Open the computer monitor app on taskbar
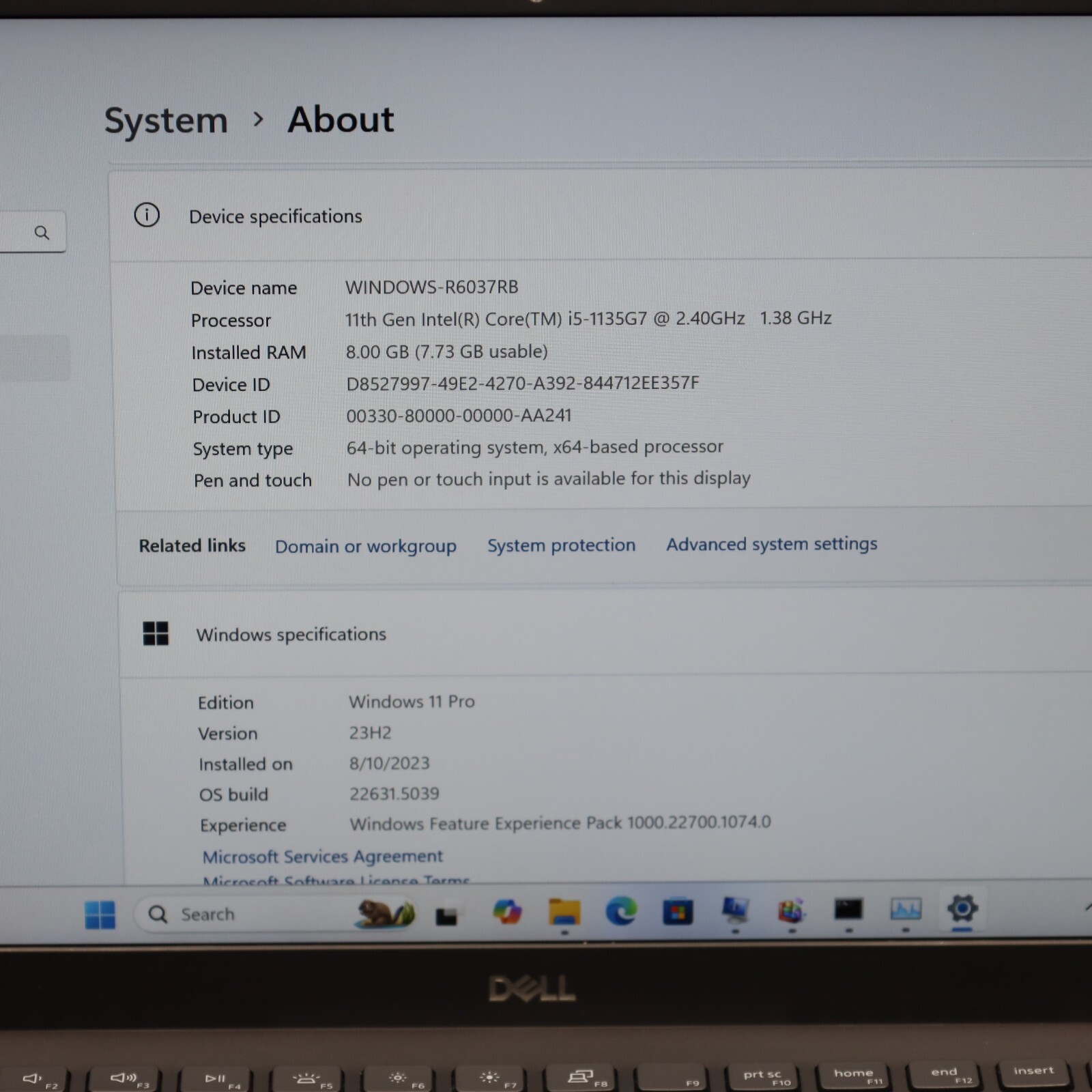 pos(735,910)
